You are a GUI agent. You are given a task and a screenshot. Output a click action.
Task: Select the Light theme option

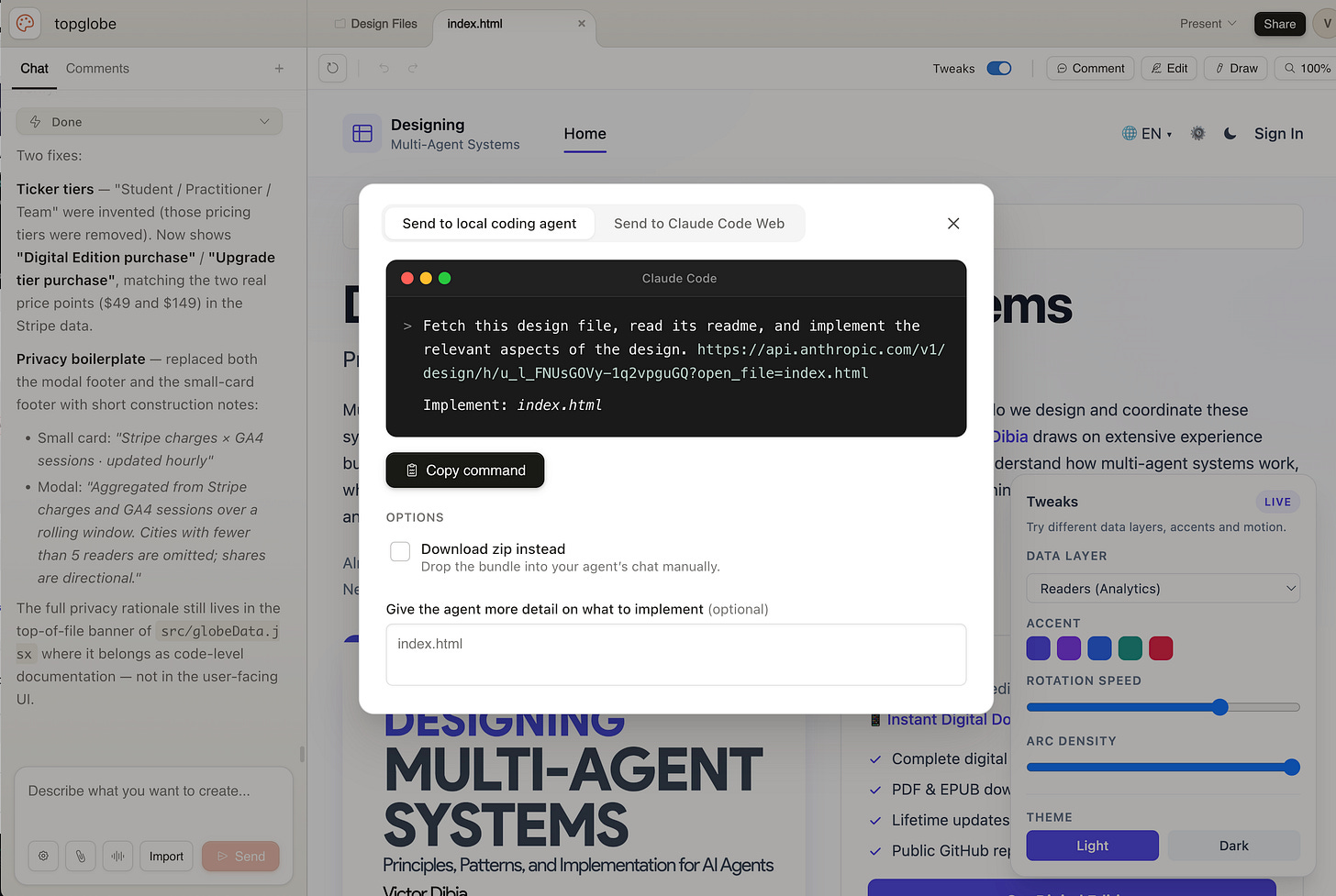pos(1092,846)
